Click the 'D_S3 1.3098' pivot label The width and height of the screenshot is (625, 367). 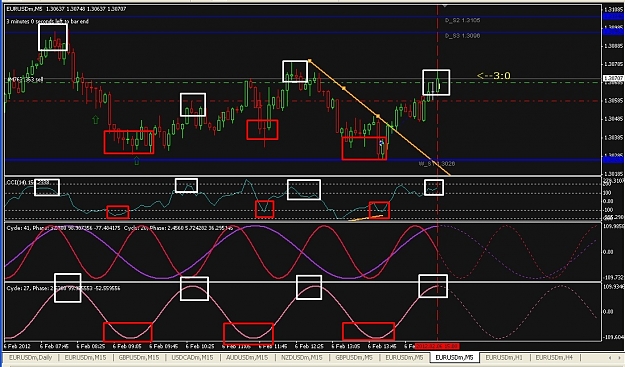[x=462, y=36]
